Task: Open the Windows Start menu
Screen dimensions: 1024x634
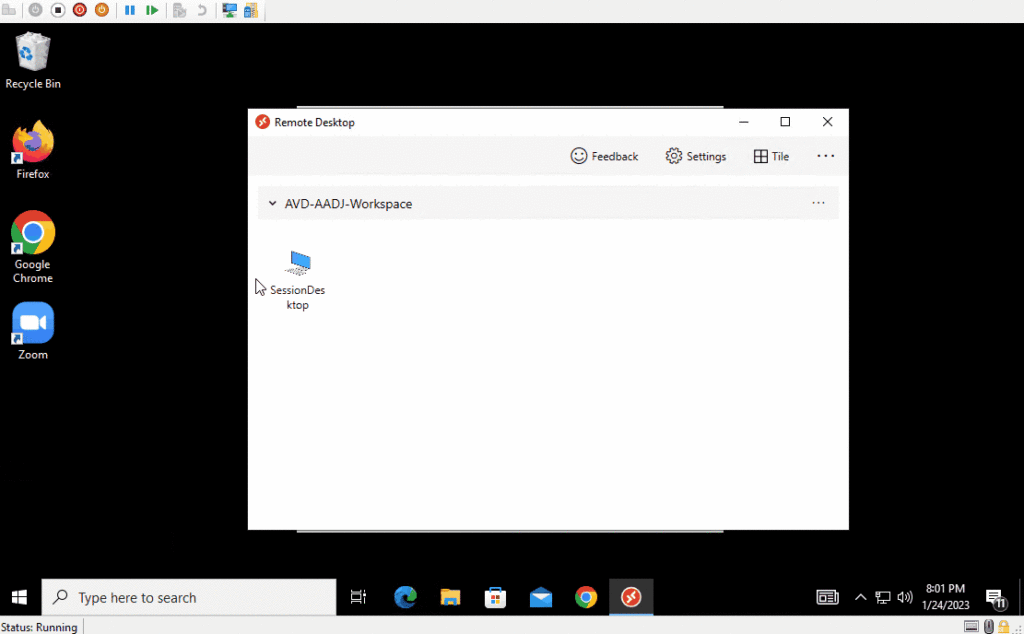Action: pyautogui.click(x=20, y=597)
